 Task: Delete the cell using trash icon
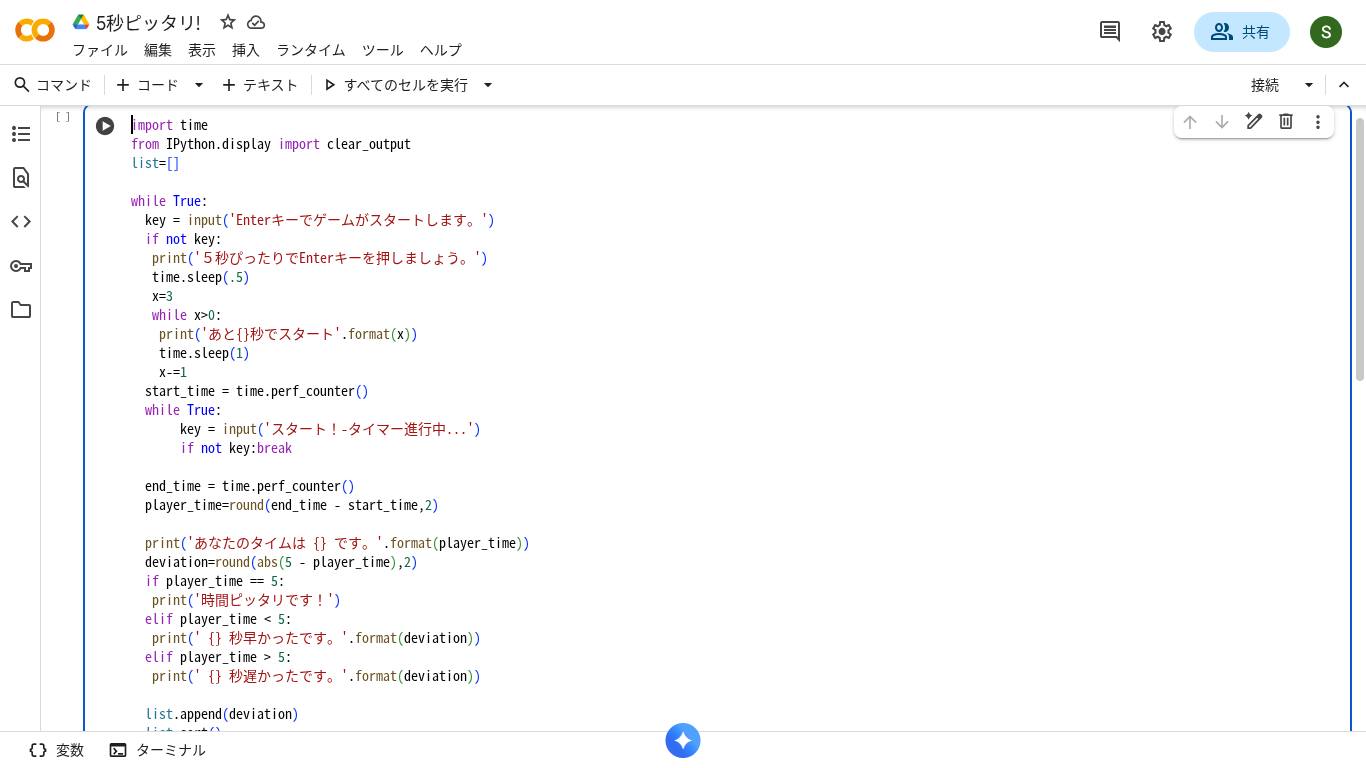coord(1286,122)
